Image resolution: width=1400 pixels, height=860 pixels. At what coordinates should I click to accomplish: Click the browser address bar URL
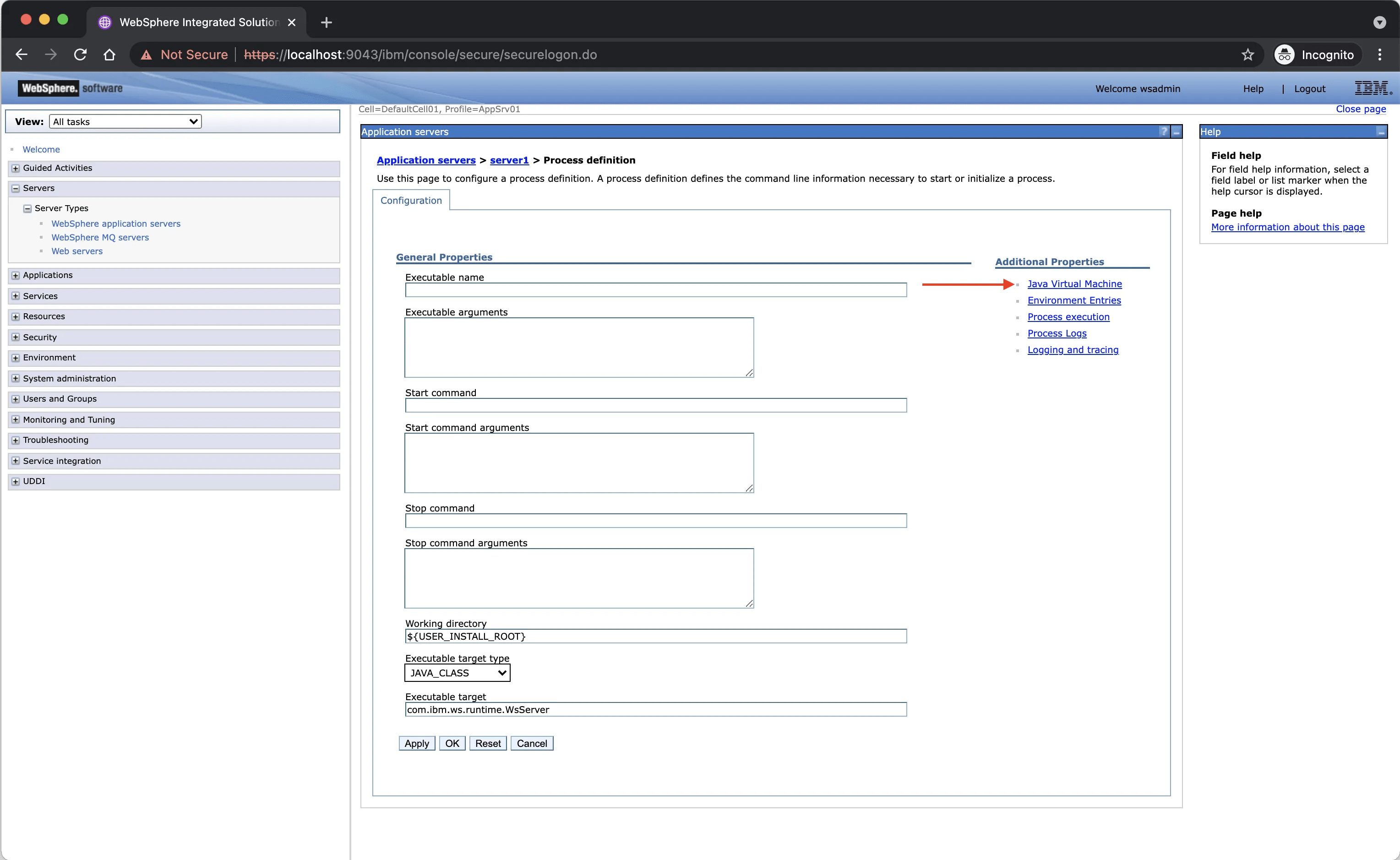pos(420,54)
